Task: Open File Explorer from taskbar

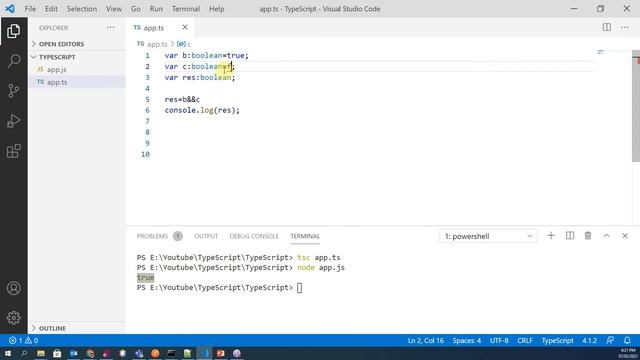Action: click(41, 353)
